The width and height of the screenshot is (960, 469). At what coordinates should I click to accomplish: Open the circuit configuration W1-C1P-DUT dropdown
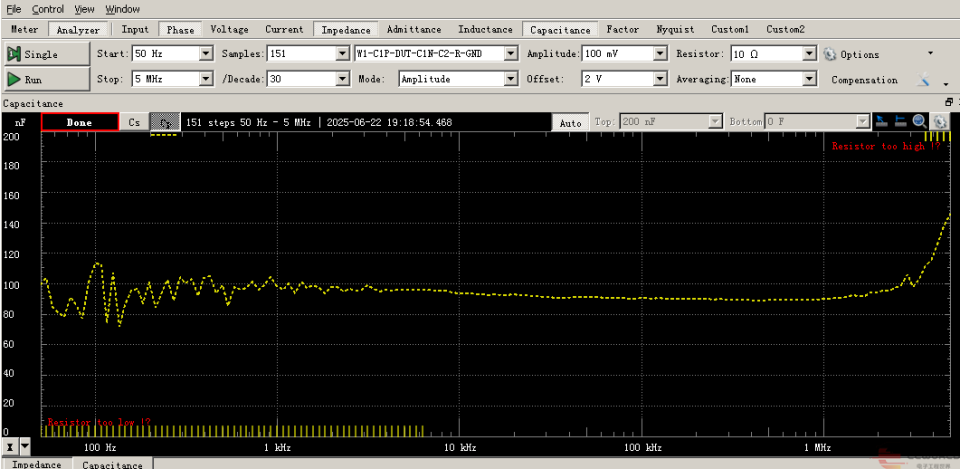click(511, 54)
